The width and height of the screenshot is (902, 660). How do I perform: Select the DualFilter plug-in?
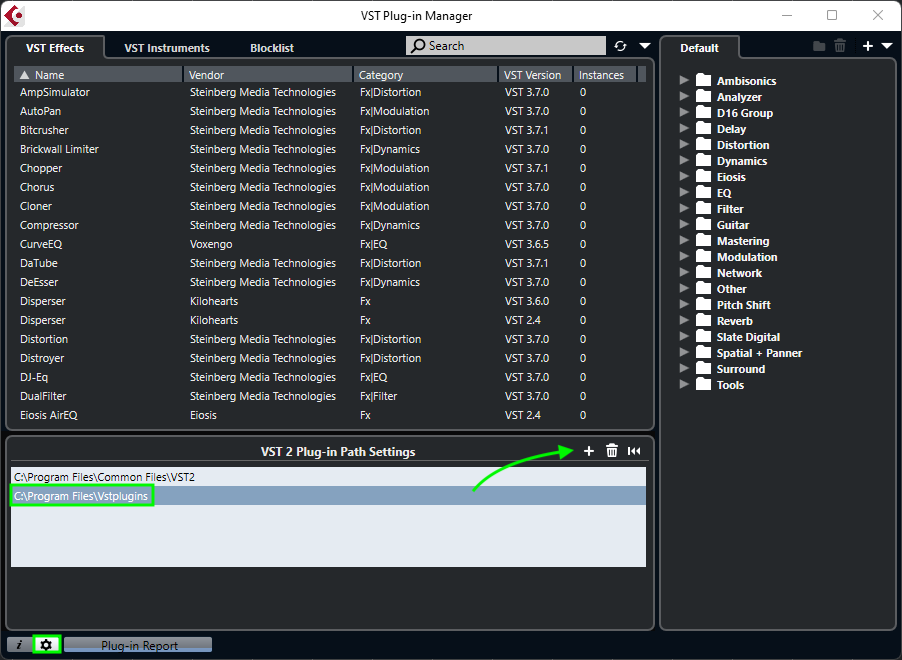tap(330, 396)
